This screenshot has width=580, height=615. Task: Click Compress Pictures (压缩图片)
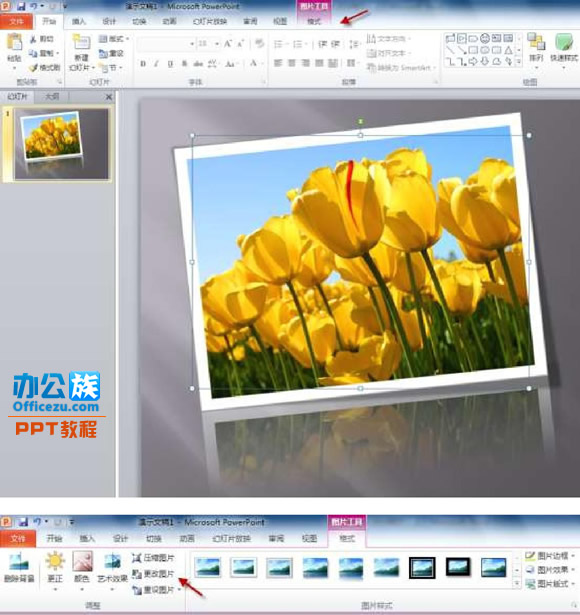click(153, 558)
